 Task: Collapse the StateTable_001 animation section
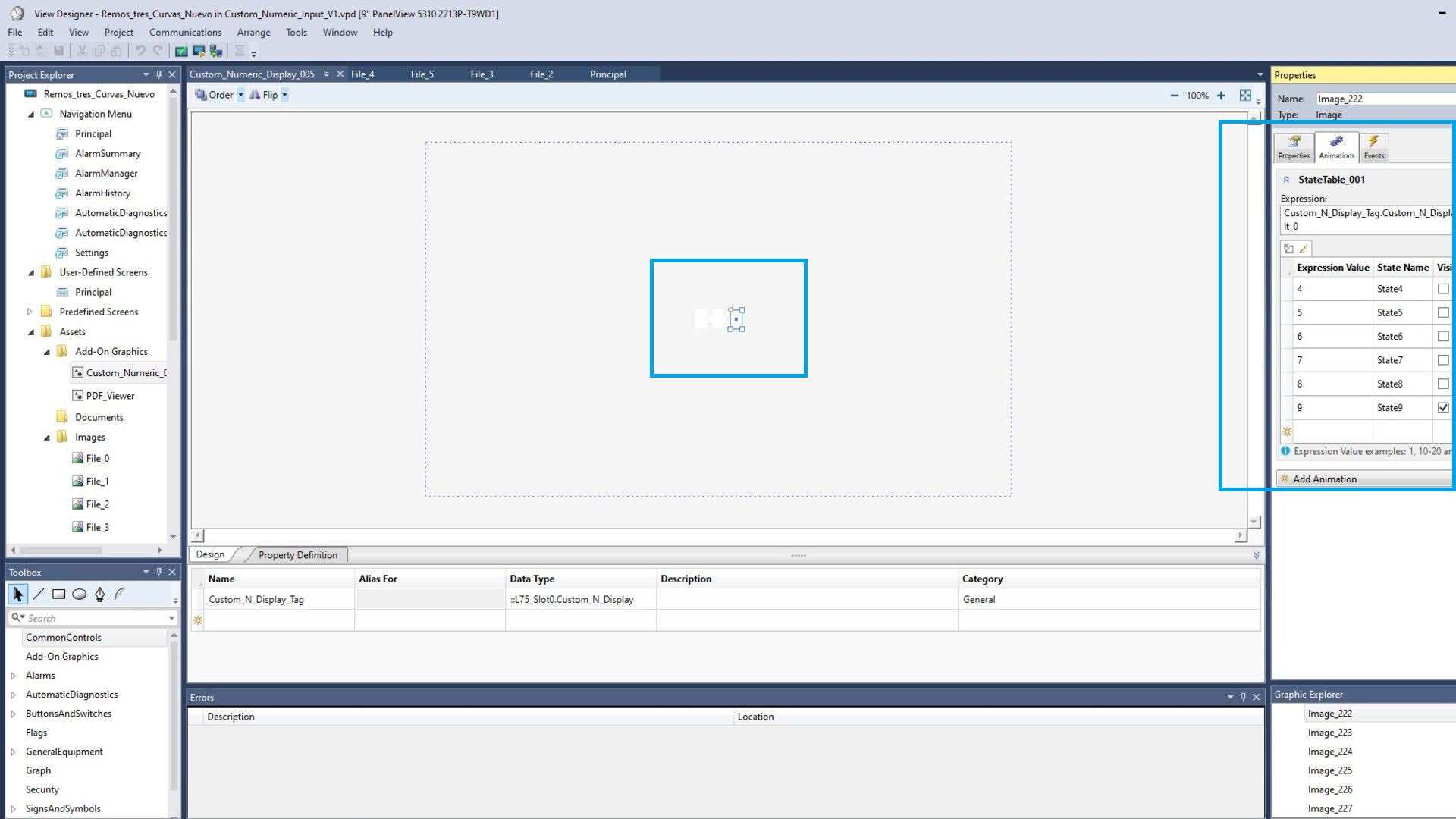(1286, 180)
